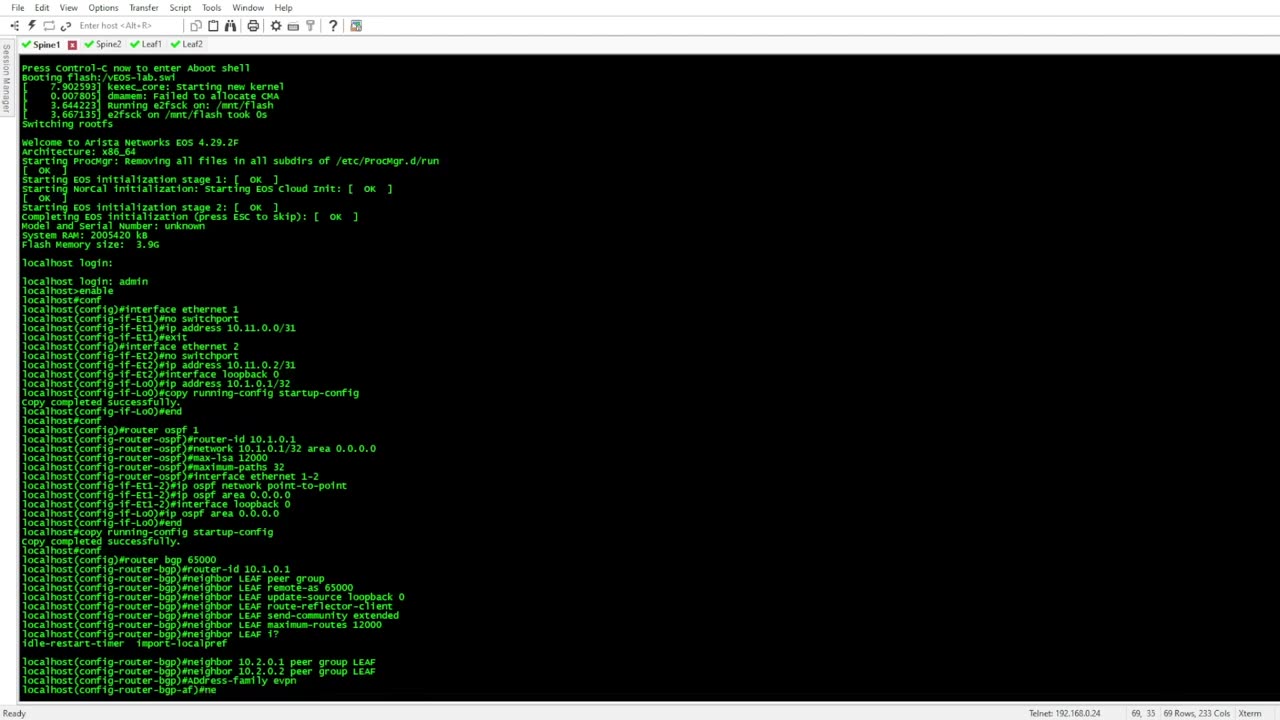Image resolution: width=1280 pixels, height=720 pixels.
Task: Click the 'Xterm' status bar entry
Action: (x=1250, y=713)
